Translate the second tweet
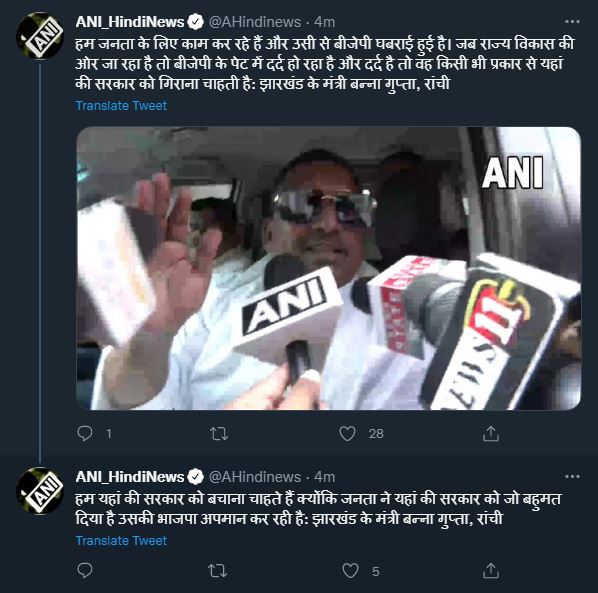Viewport: 598px width, 593px height. point(121,540)
